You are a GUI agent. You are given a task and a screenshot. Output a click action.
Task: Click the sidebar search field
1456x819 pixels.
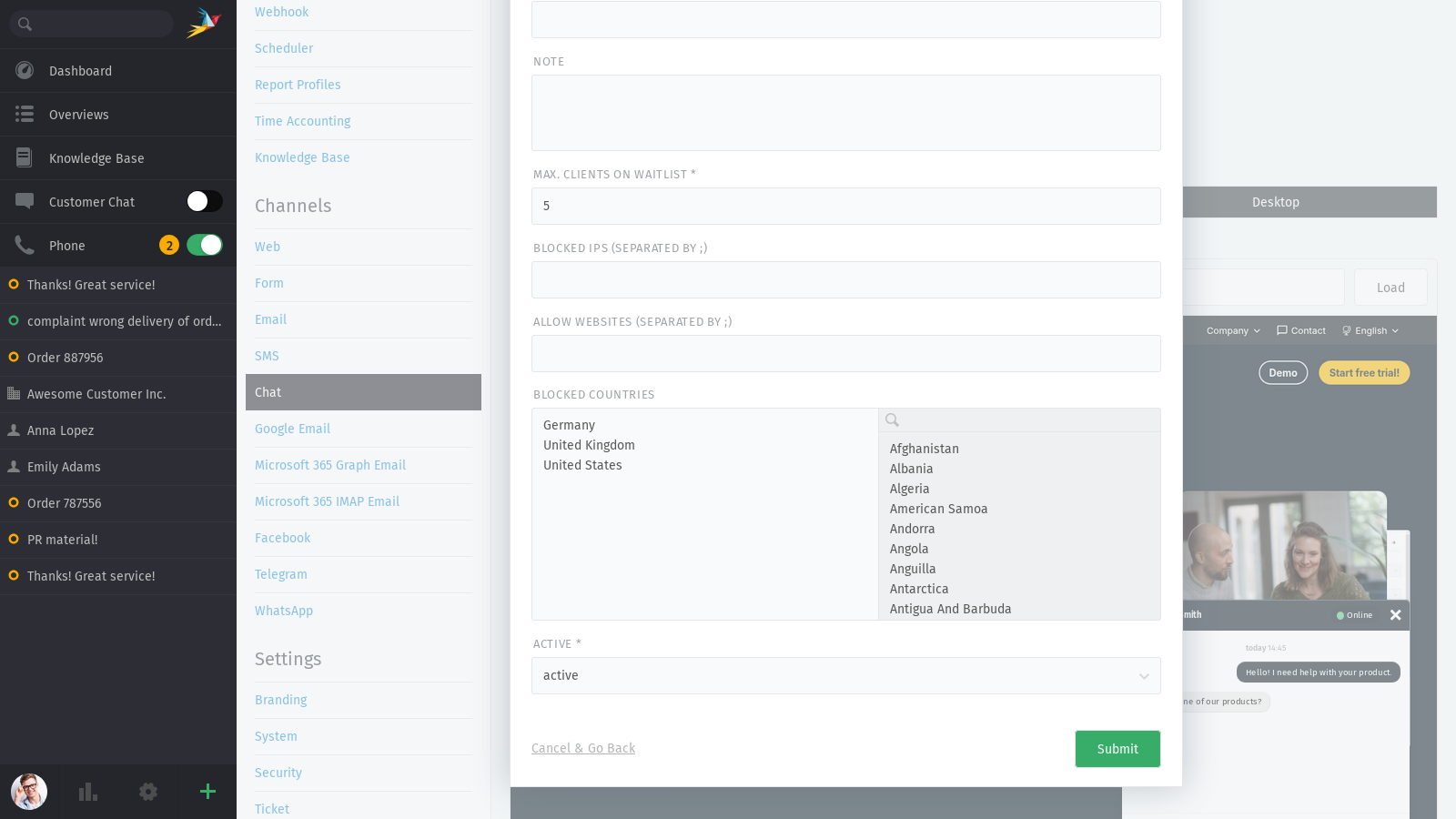click(91, 24)
